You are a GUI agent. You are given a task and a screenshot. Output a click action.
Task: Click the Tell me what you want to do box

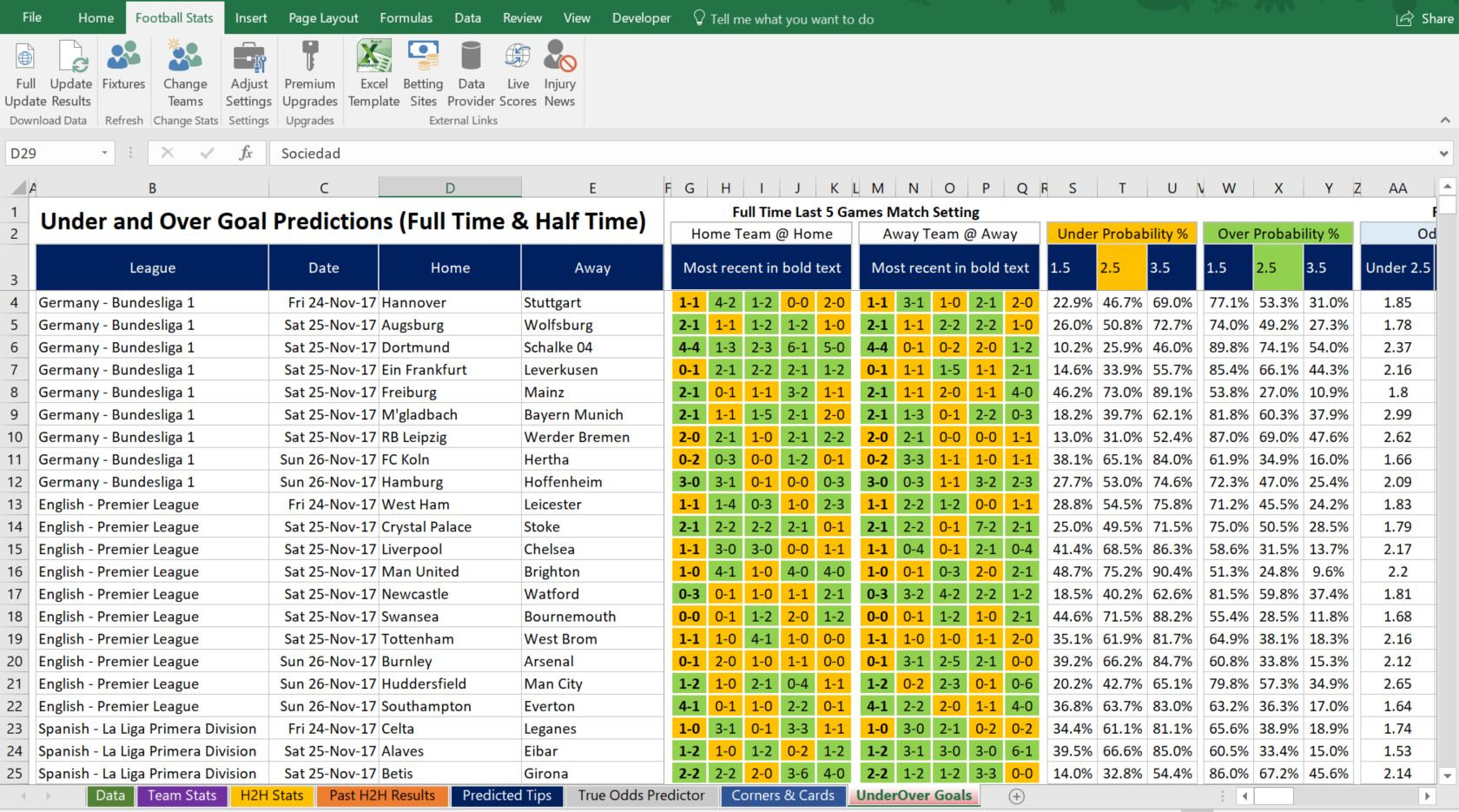(782, 18)
